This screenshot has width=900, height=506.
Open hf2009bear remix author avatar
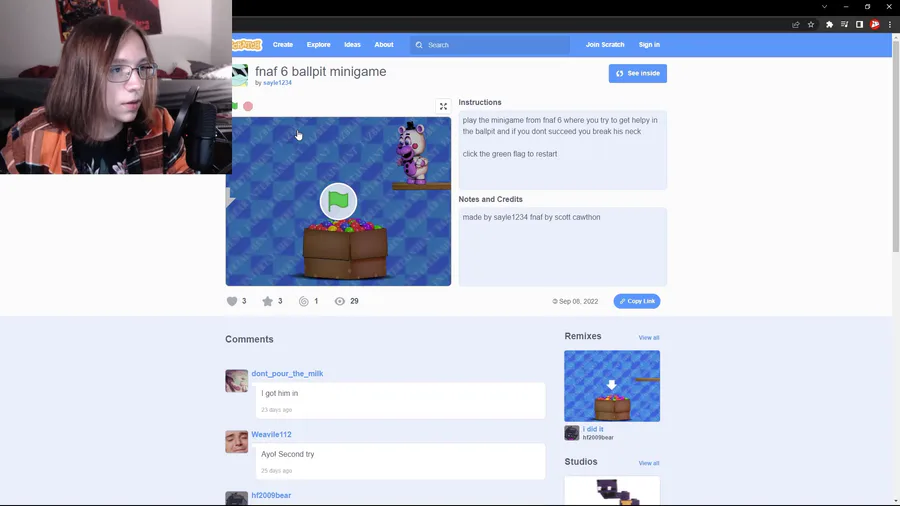pyautogui.click(x=572, y=433)
